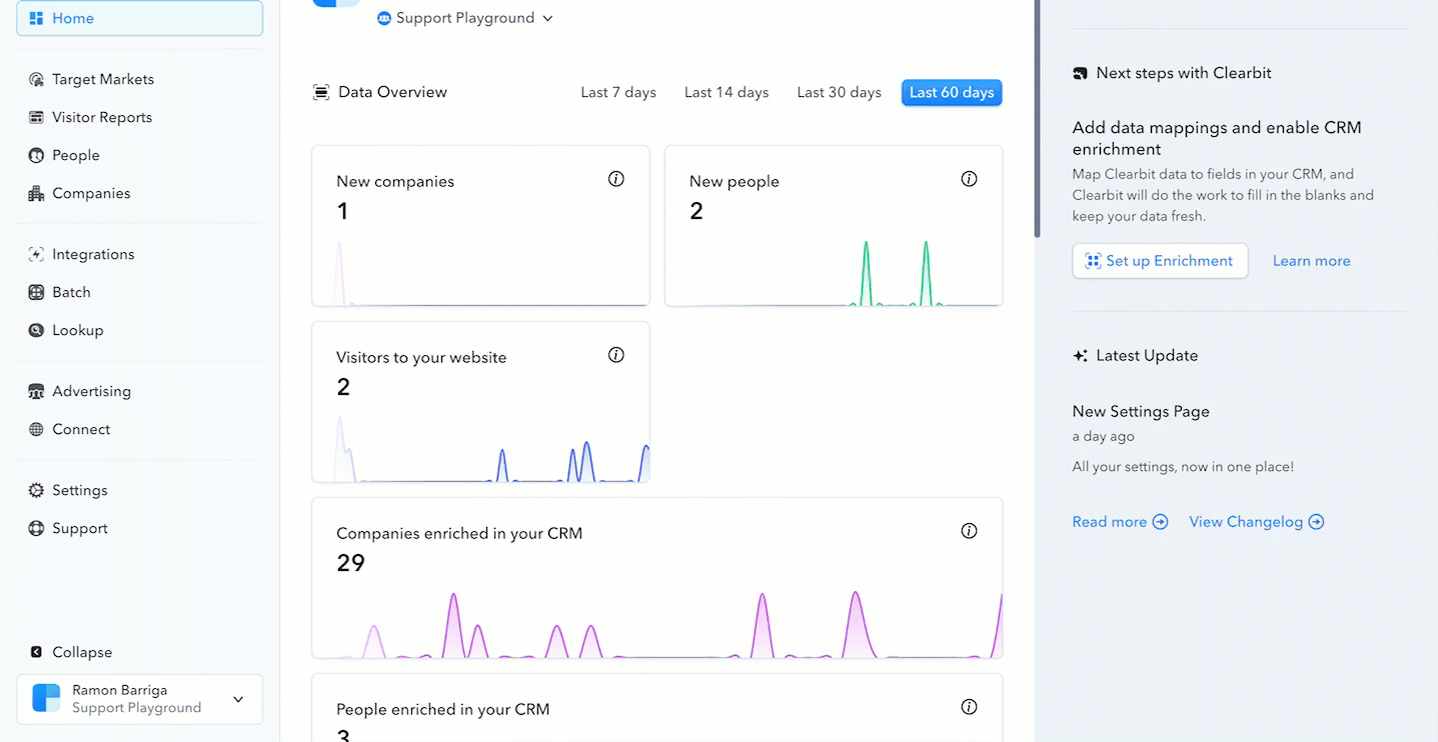Click the Settings gear icon
The image size is (1438, 742).
tap(37, 490)
